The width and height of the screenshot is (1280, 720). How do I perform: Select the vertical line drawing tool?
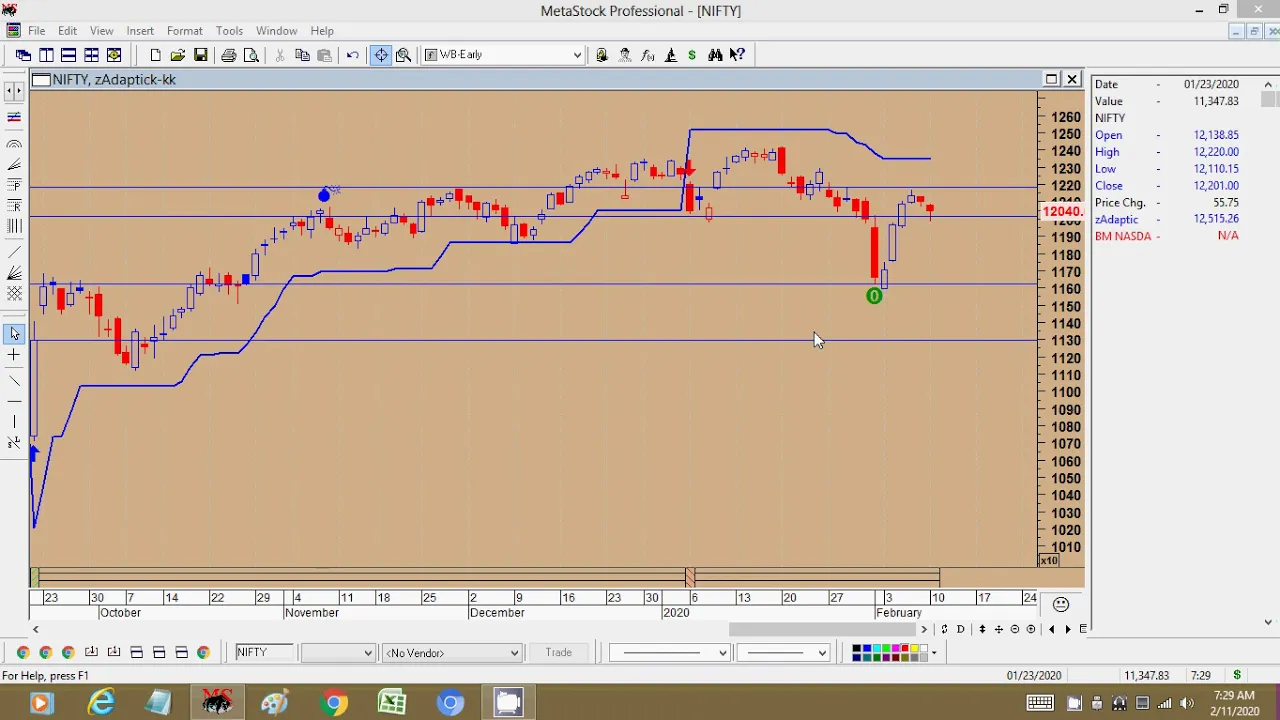pos(14,422)
